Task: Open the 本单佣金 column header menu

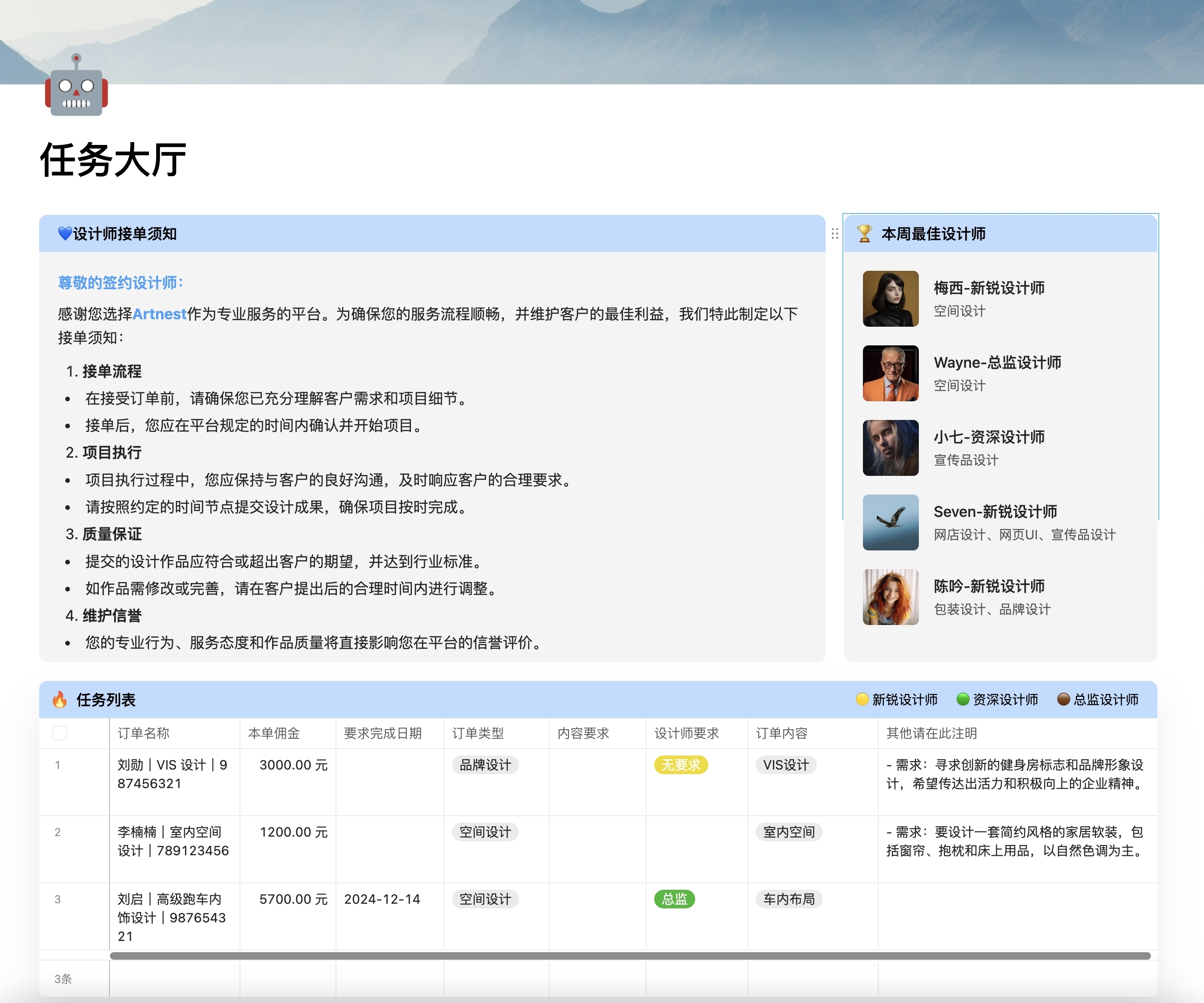Action: click(x=274, y=733)
